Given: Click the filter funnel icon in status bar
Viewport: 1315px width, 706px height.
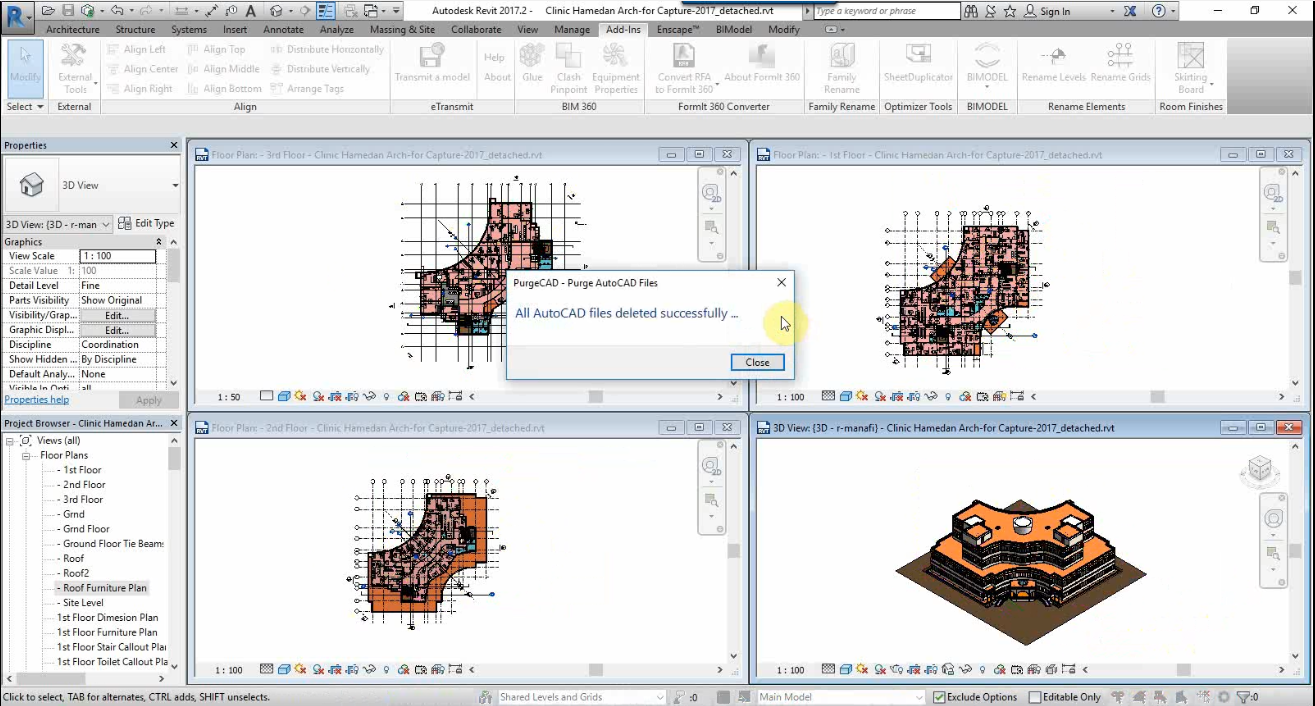Looking at the screenshot, I should coord(1244,697).
